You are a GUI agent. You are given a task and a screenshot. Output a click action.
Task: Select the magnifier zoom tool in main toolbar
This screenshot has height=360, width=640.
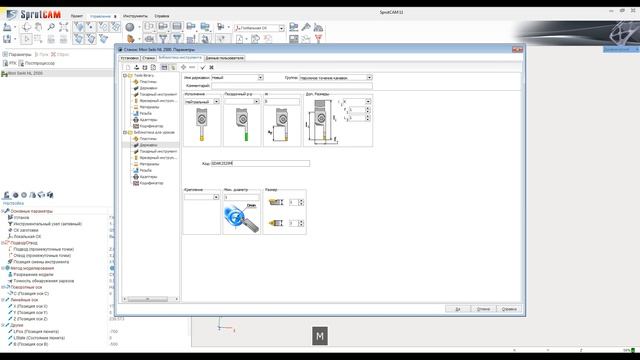[51, 27]
